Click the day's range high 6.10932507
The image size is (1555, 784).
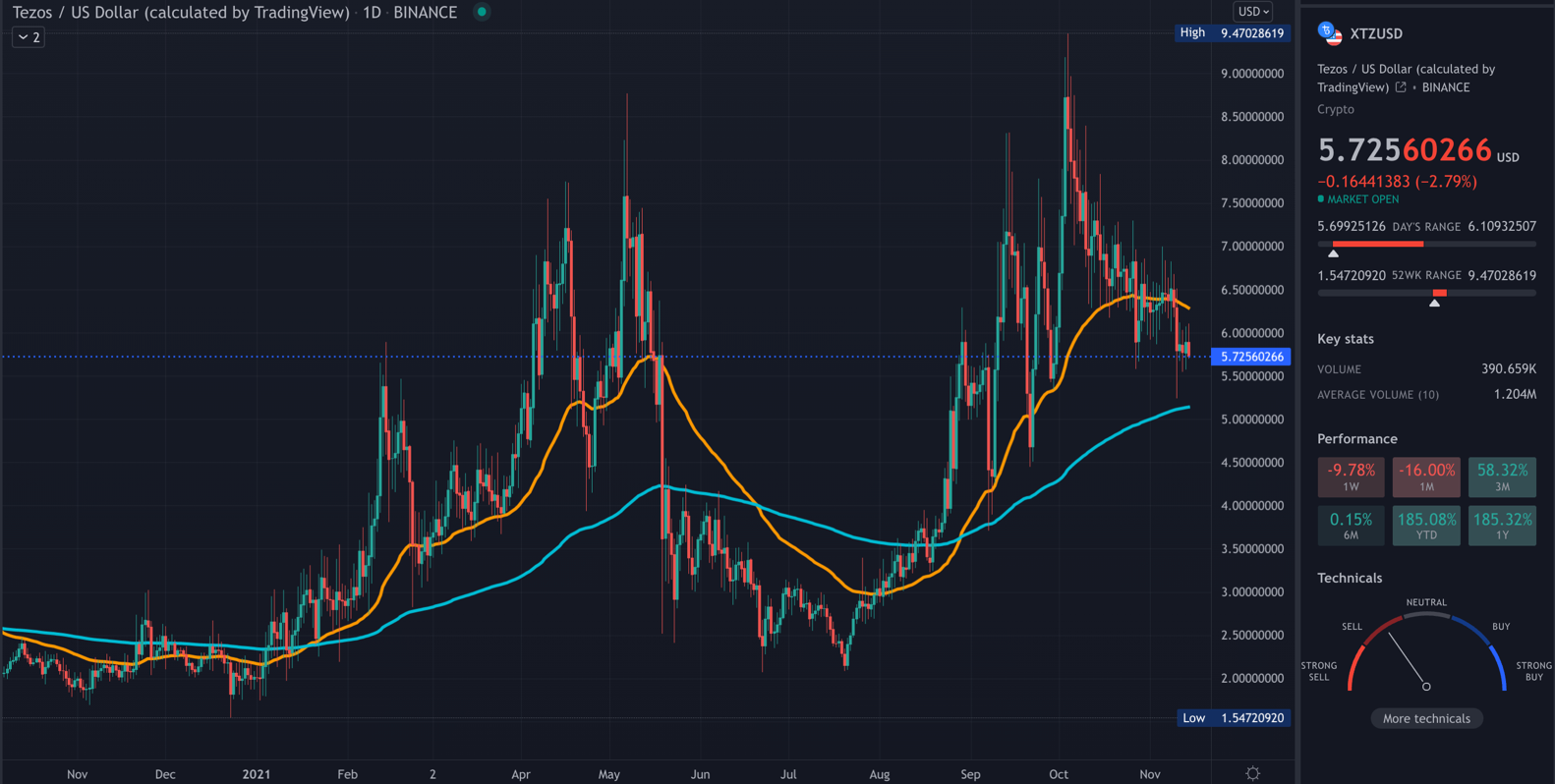coord(1502,226)
